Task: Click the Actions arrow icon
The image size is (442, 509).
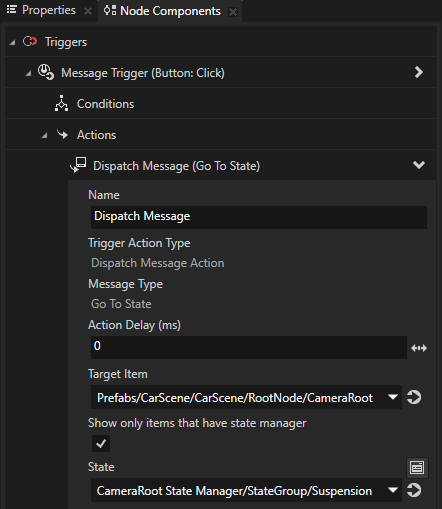Action: 62,134
